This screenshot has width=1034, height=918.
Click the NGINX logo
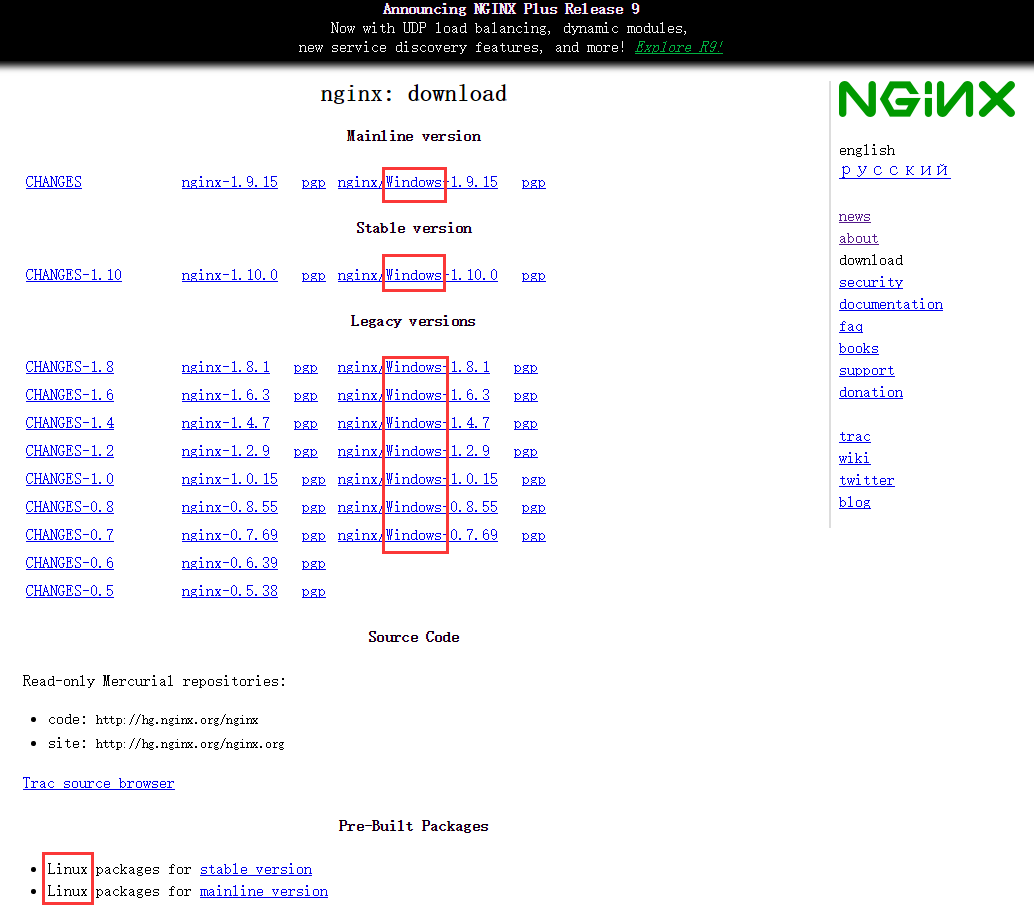[927, 100]
